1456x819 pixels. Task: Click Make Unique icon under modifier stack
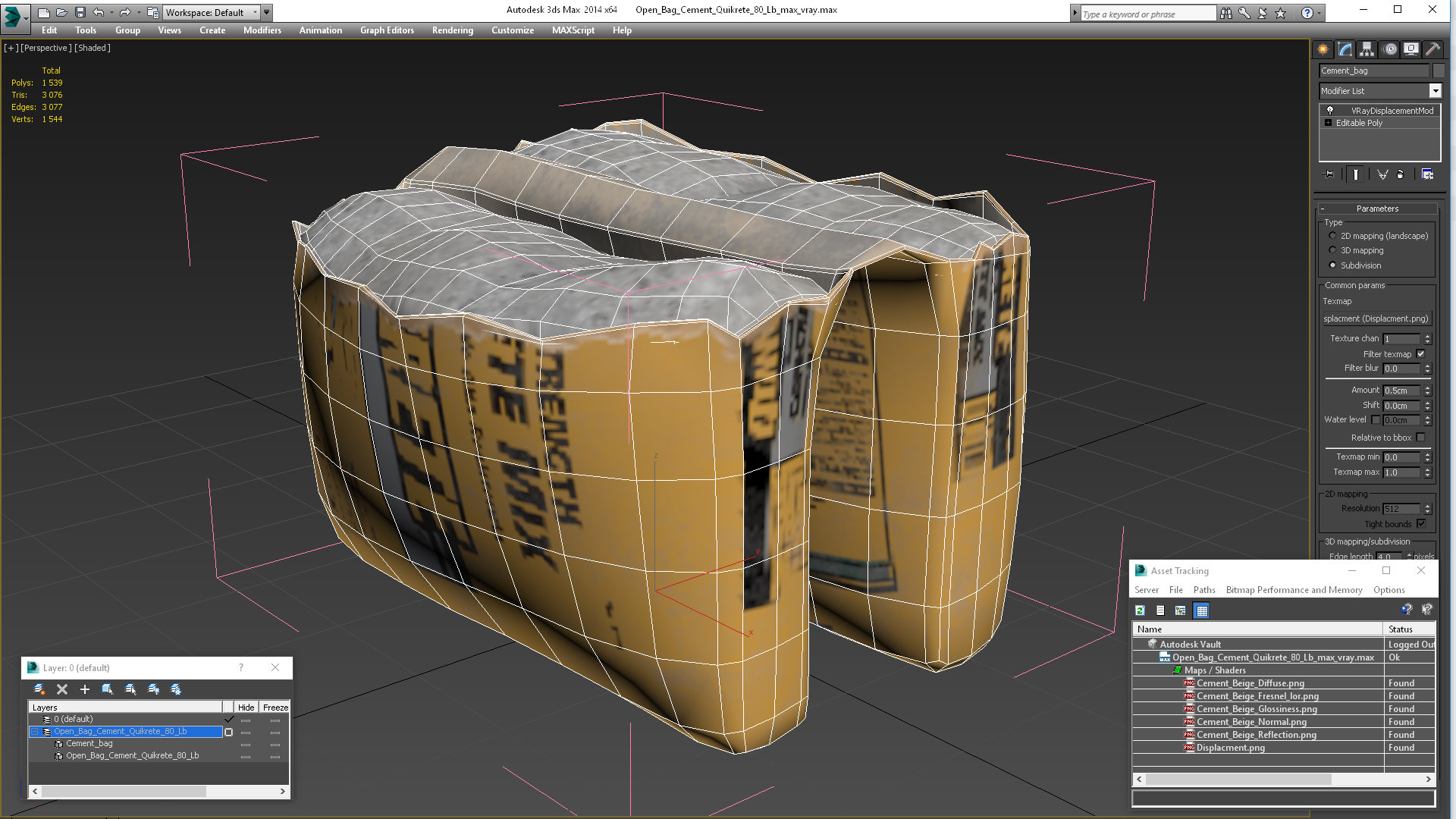(1382, 174)
